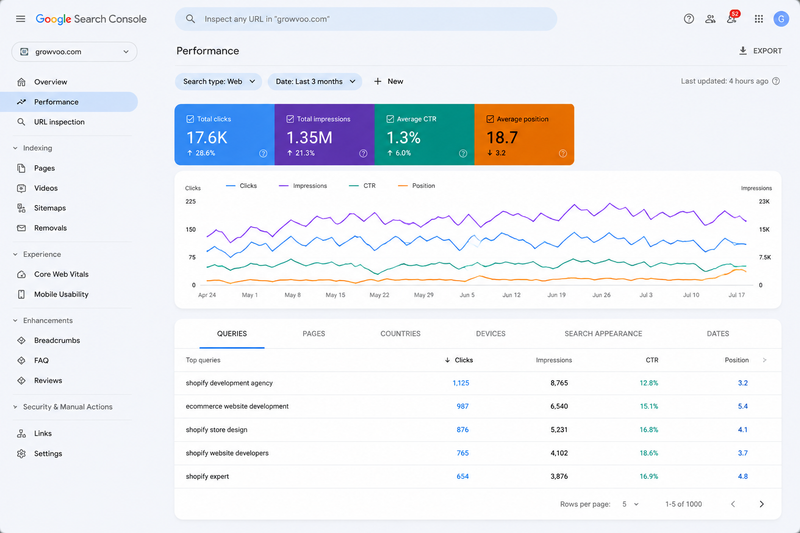Click the Export download icon

click(x=743, y=50)
